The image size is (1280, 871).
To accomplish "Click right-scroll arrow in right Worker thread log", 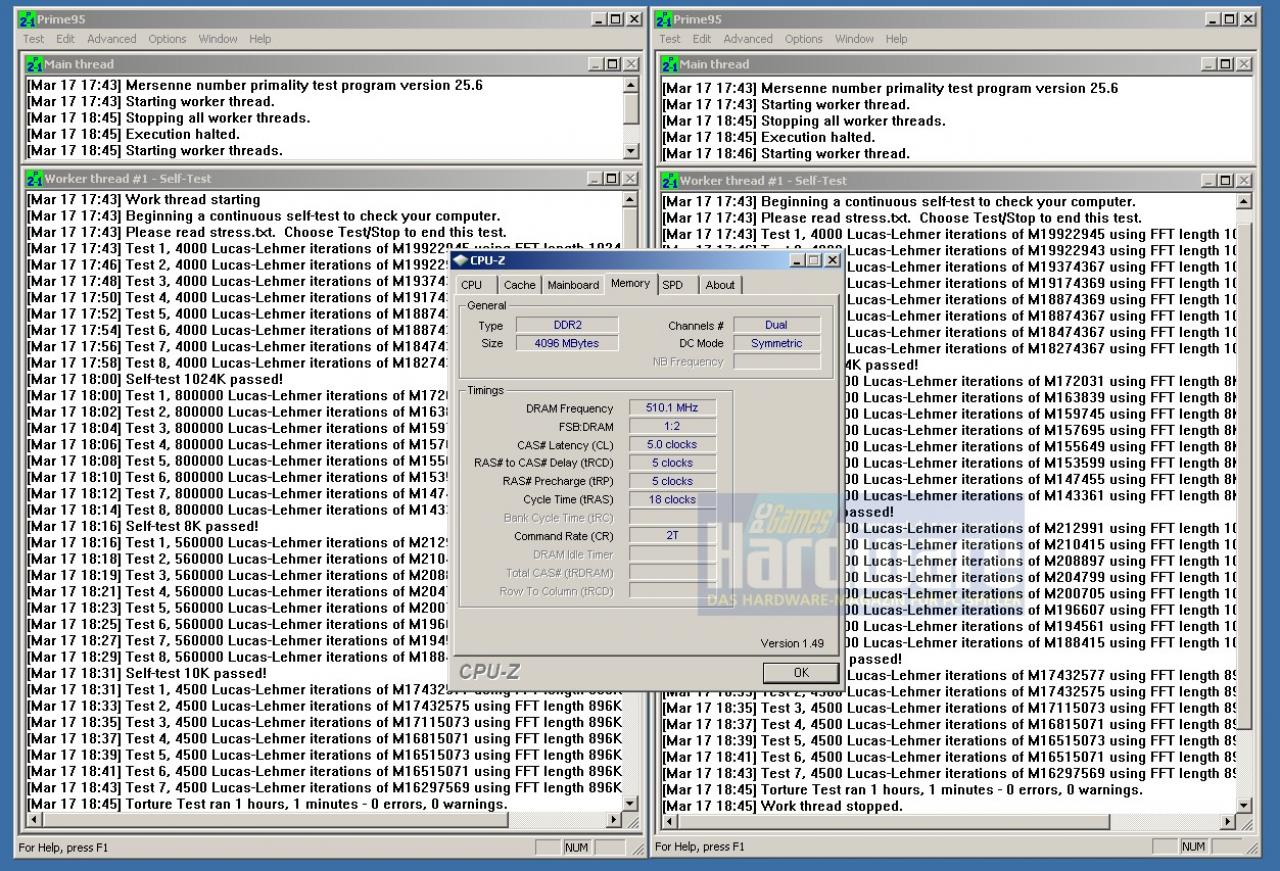I will [1227, 822].
